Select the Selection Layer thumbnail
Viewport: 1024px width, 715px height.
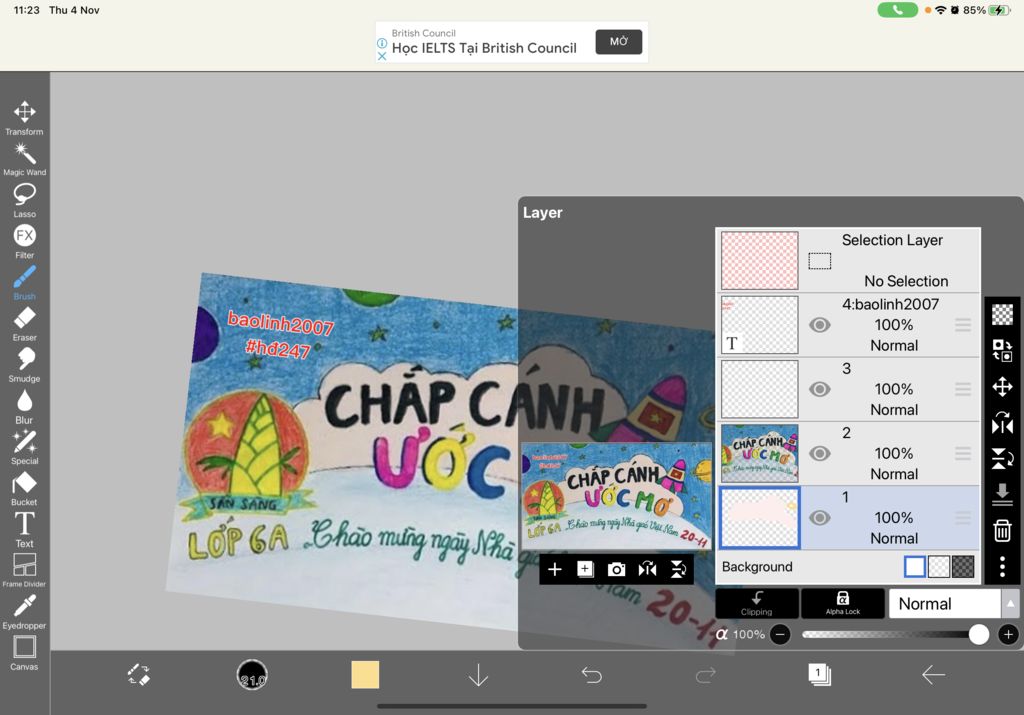pos(760,261)
